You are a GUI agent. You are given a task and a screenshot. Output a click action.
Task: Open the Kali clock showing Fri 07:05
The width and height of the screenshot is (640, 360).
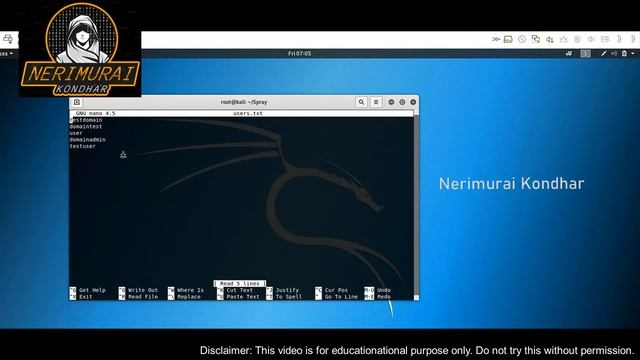[300, 53]
